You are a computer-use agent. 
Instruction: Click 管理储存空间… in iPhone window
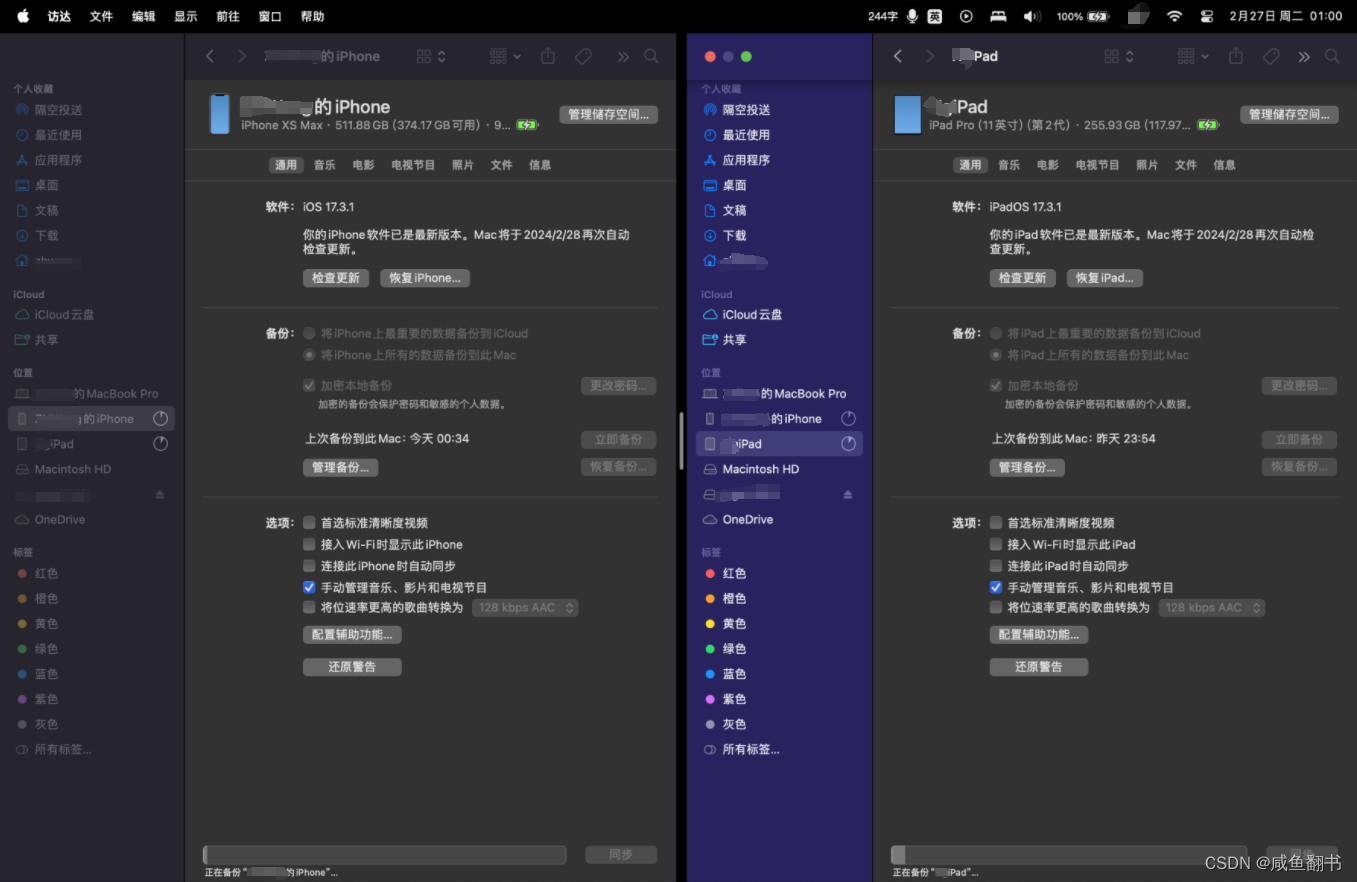pos(609,115)
